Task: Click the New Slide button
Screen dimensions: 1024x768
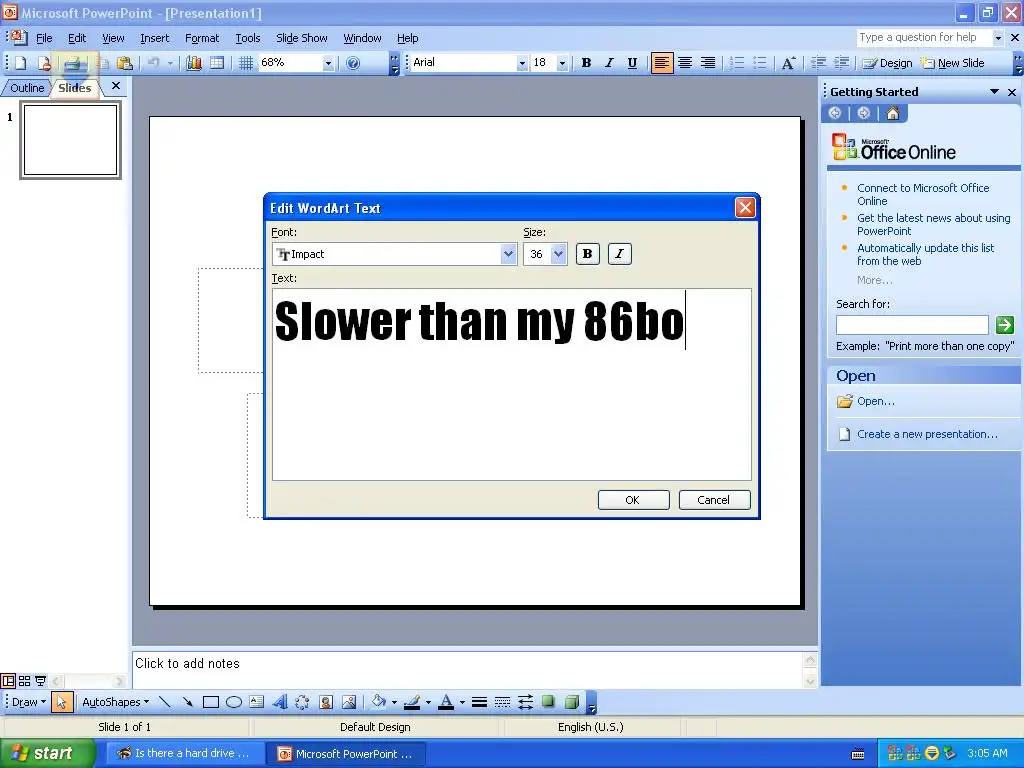Action: click(953, 63)
